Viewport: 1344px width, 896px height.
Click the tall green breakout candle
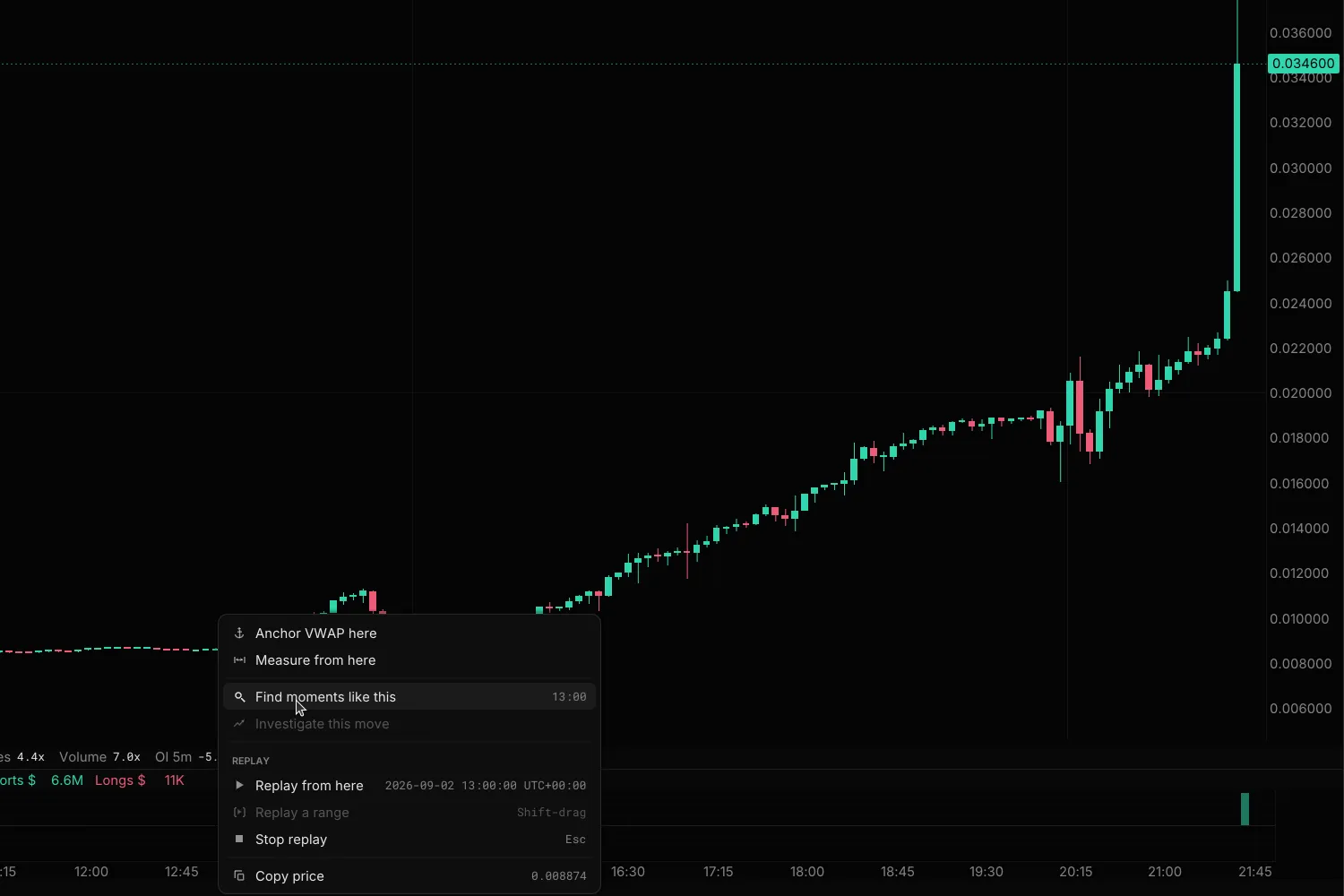pos(1237,177)
